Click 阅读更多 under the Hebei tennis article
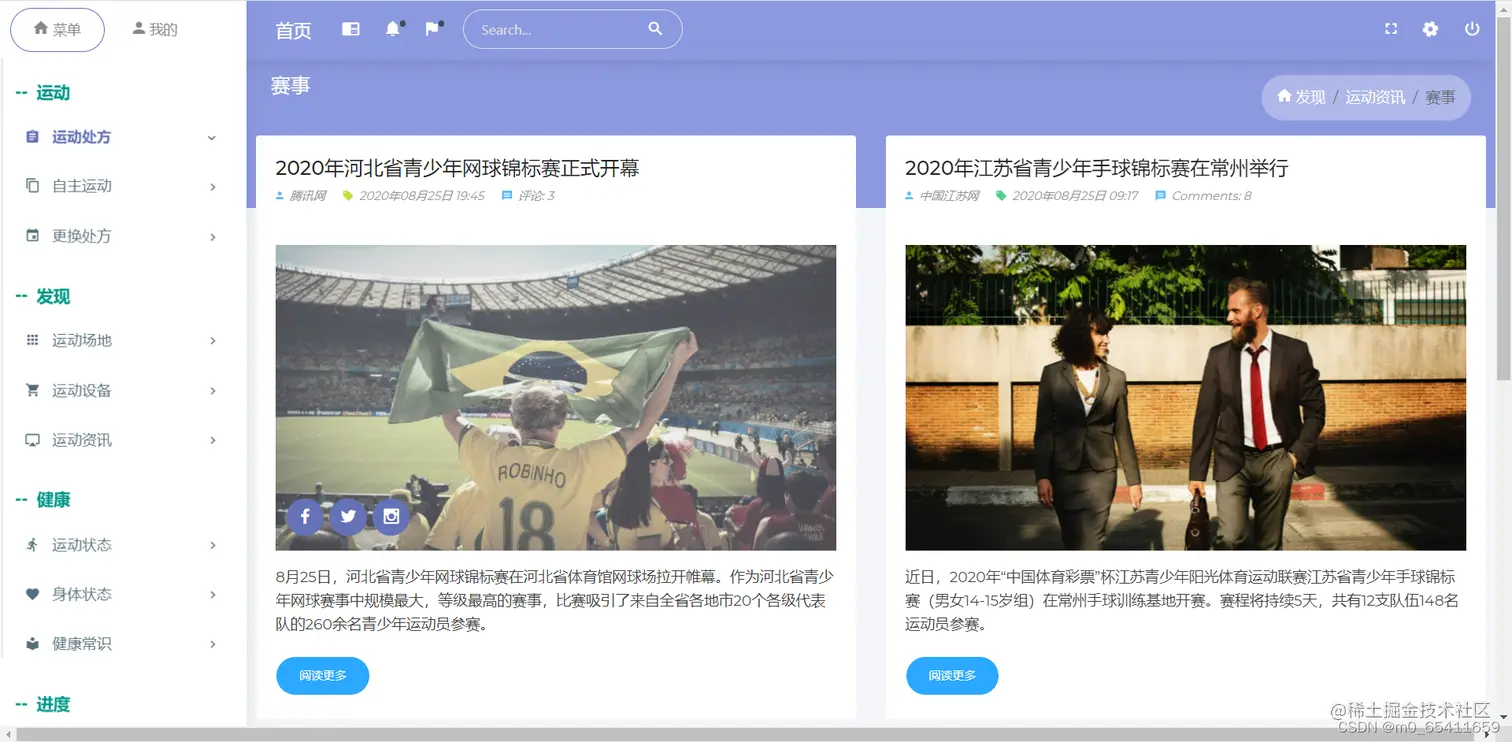This screenshot has width=1512, height=742. (322, 675)
